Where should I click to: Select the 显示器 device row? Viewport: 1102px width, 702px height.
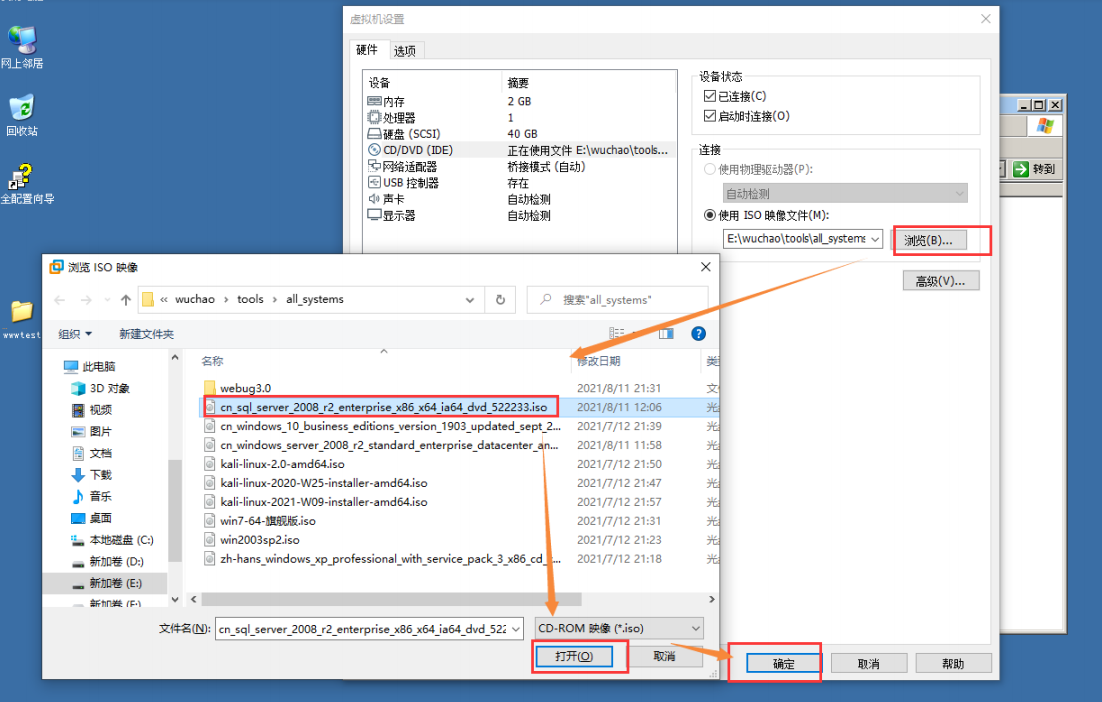[x=519, y=215]
